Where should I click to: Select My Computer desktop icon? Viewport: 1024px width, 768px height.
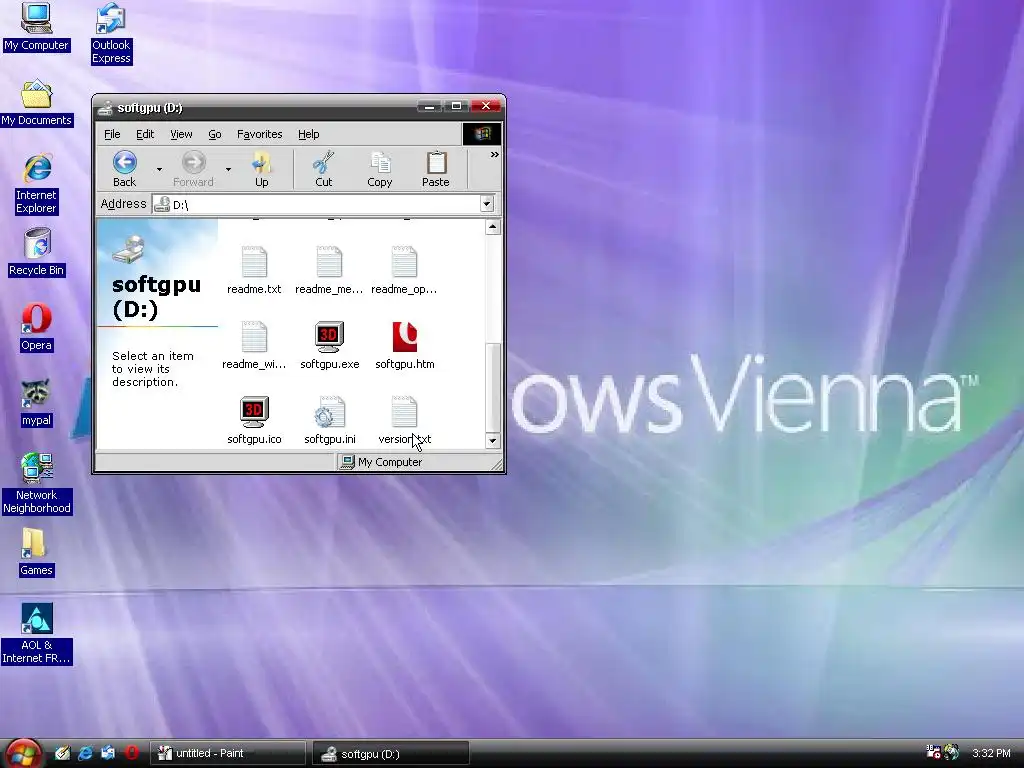click(36, 27)
